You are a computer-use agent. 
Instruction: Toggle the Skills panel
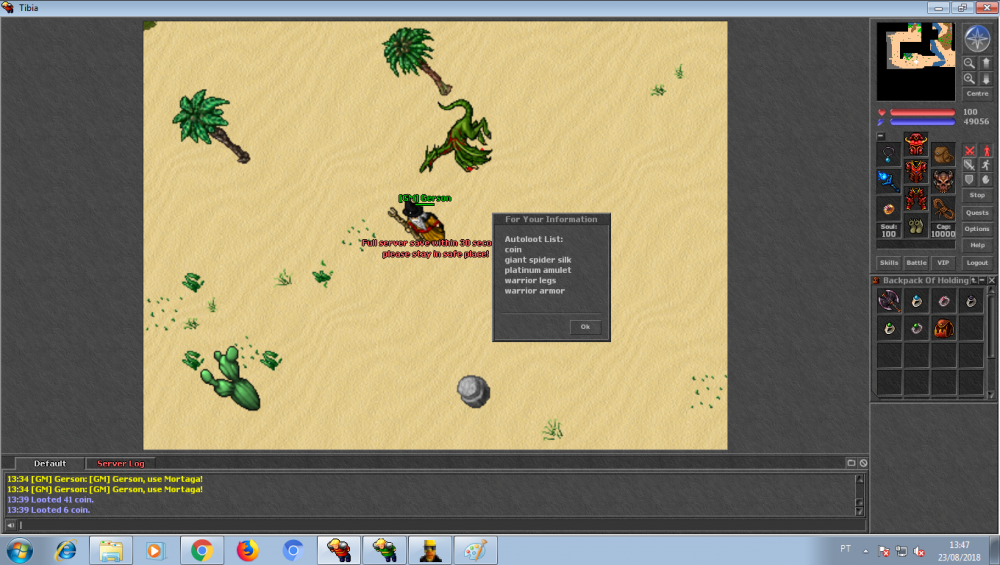(889, 263)
